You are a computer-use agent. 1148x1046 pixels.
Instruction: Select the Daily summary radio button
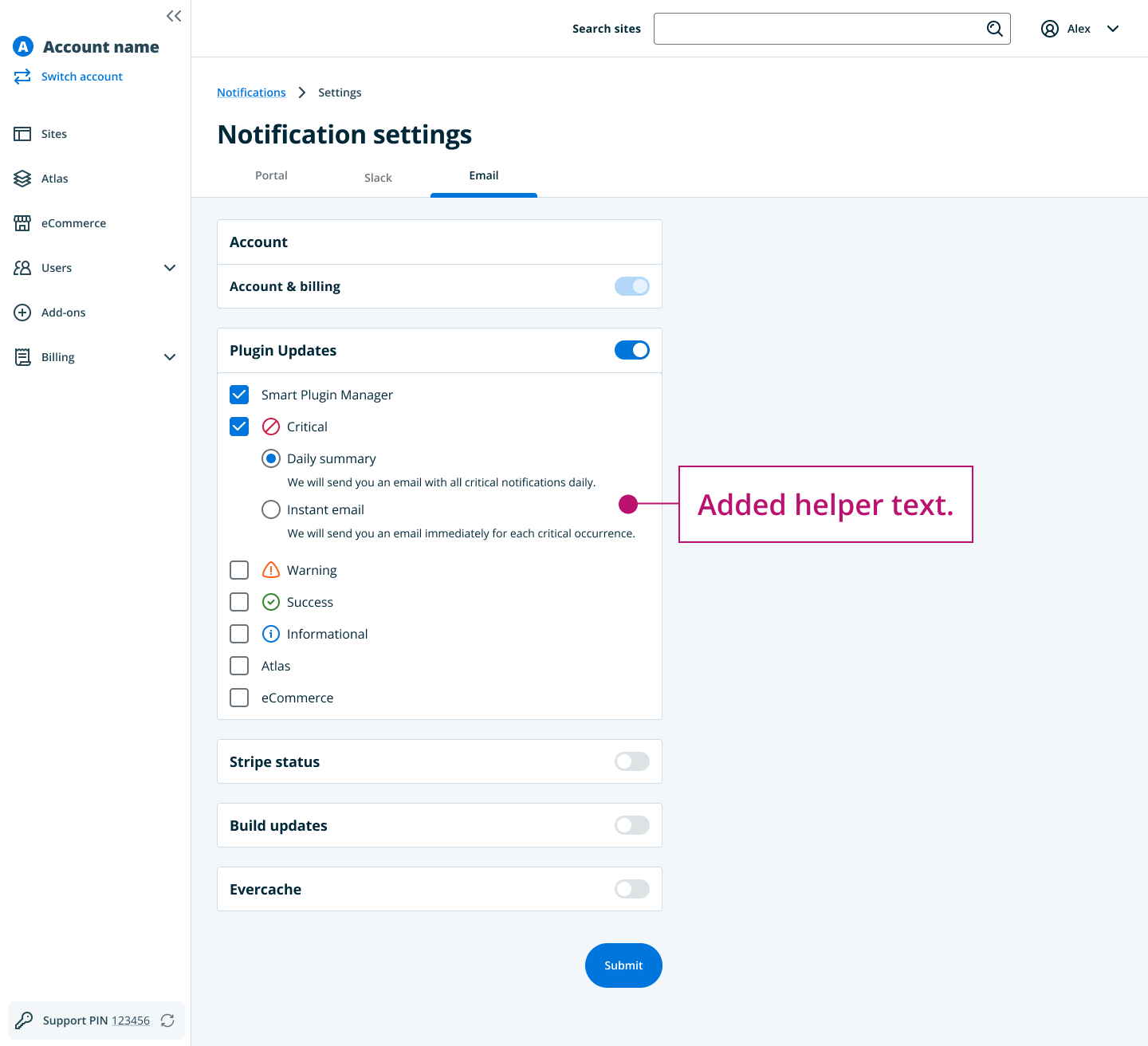point(271,458)
